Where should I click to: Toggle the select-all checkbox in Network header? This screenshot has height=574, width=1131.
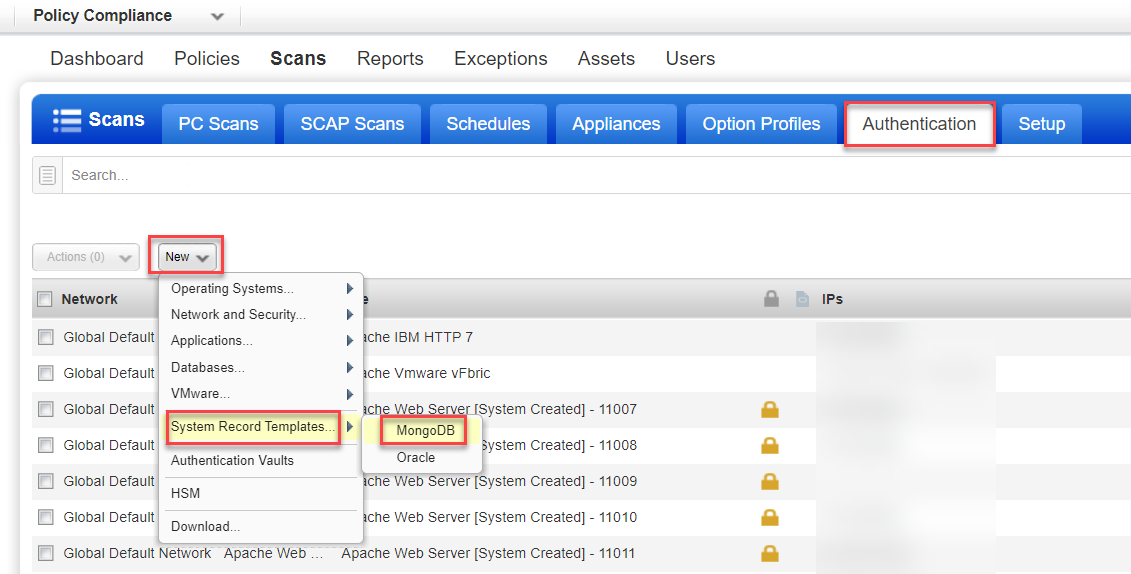click(x=45, y=299)
